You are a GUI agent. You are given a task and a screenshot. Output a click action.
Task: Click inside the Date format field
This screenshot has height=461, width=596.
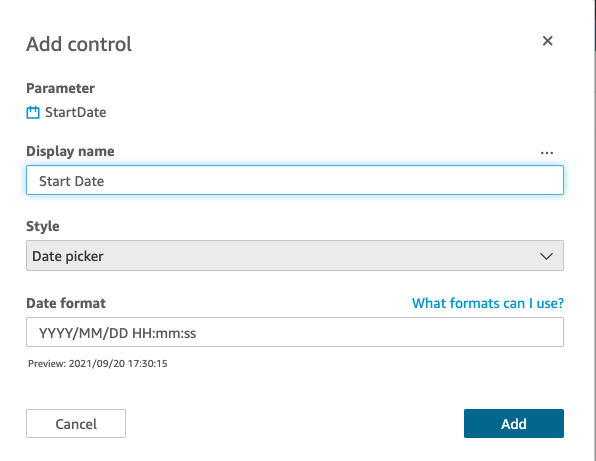click(x=295, y=332)
